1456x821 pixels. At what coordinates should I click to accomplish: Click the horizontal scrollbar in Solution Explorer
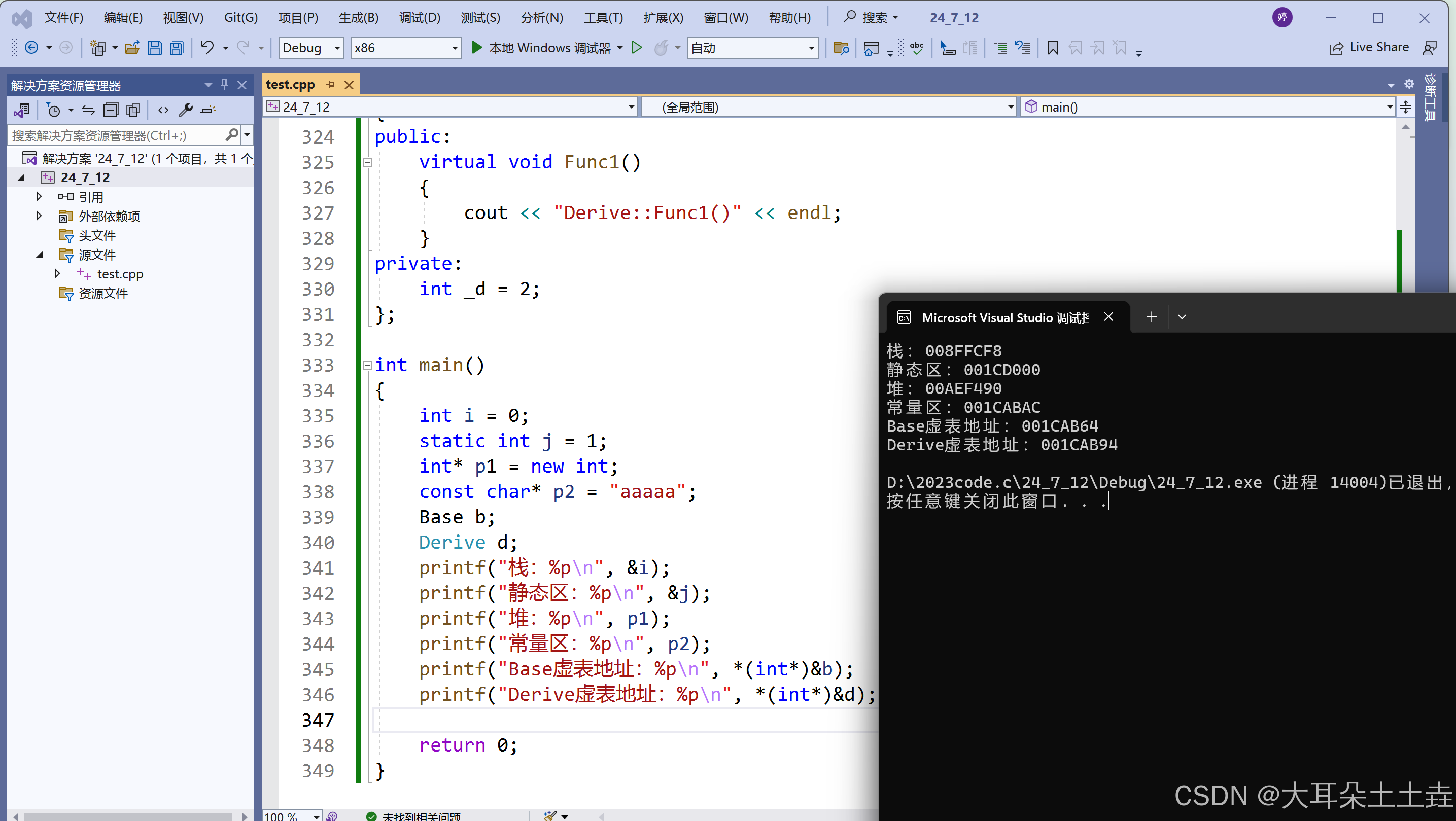pyautogui.click(x=128, y=816)
